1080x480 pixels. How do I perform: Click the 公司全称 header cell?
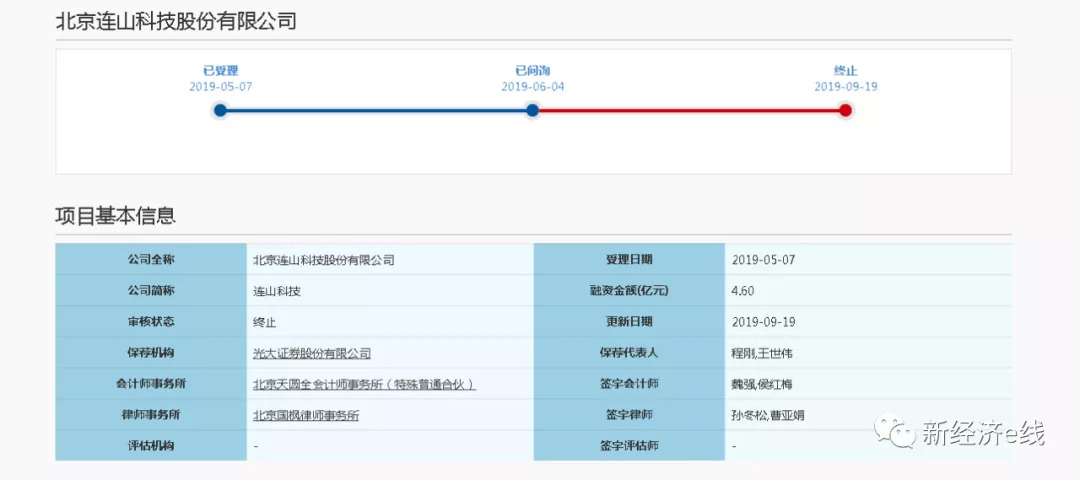point(151,260)
